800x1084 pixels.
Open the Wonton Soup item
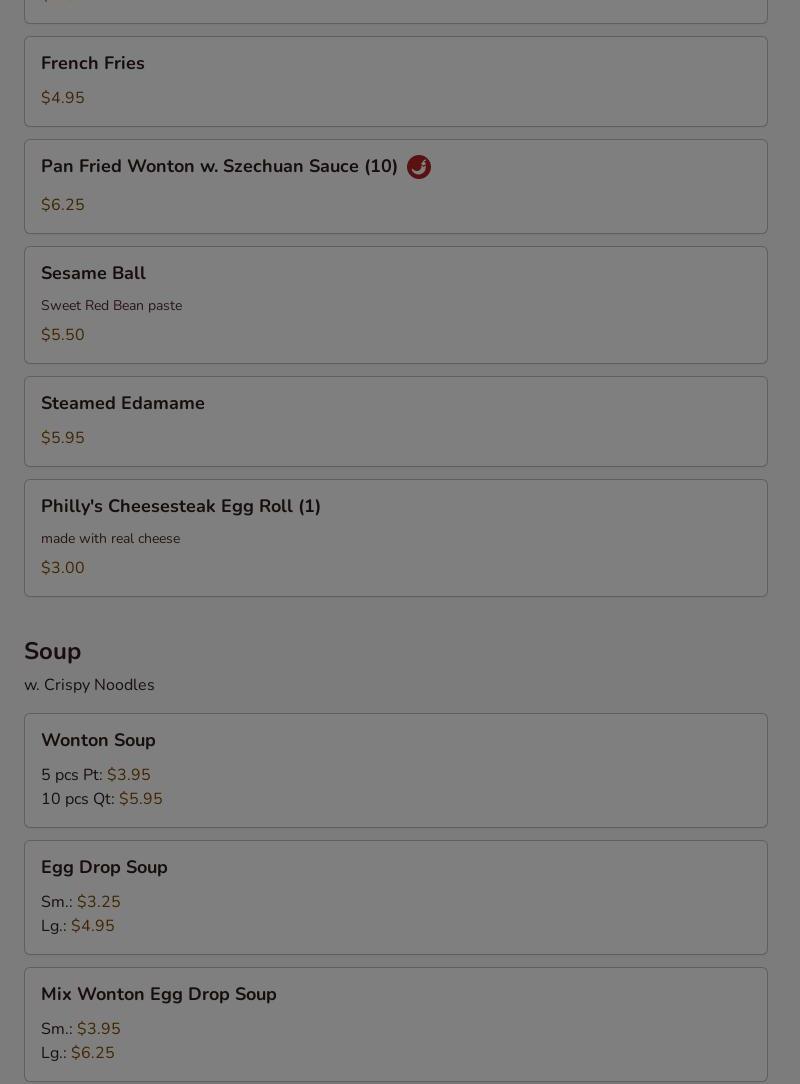[x=396, y=770]
